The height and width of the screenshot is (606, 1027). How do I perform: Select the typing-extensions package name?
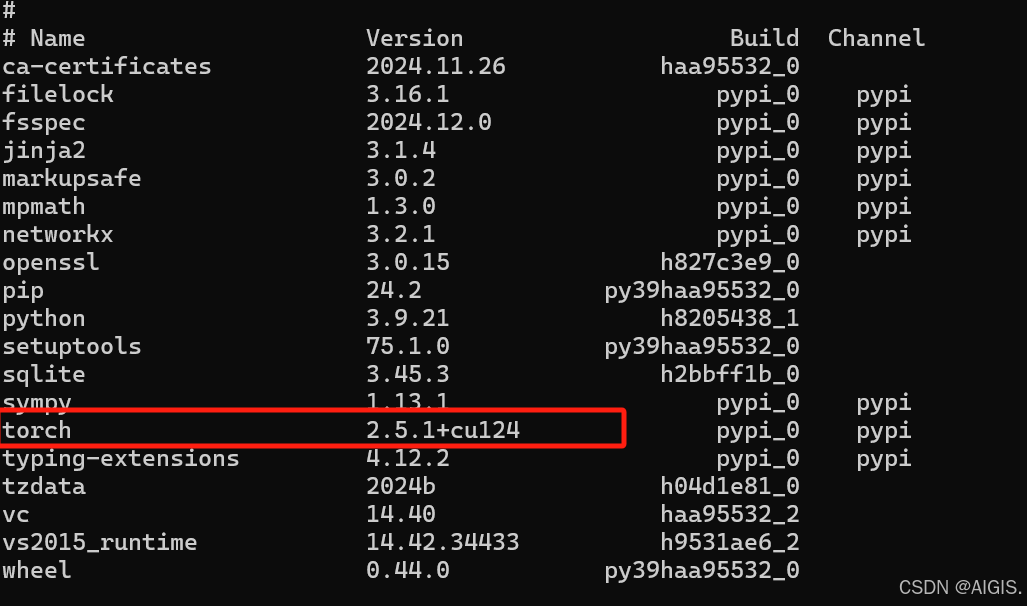click(120, 459)
